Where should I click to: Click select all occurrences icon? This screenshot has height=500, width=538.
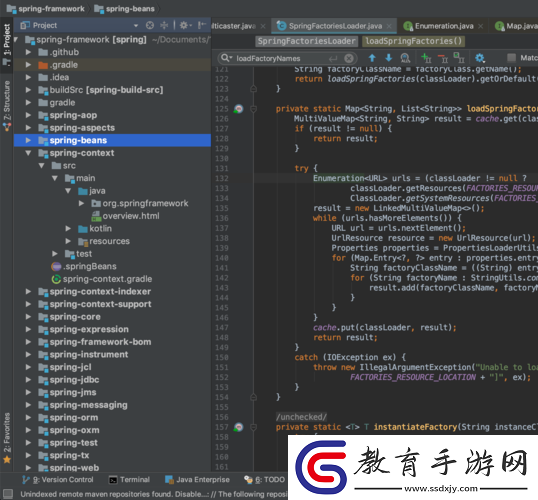coord(459,58)
